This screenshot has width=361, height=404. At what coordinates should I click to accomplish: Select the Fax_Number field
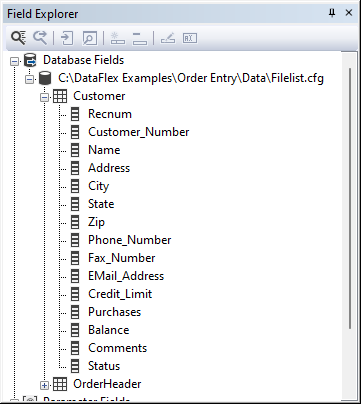[122, 258]
